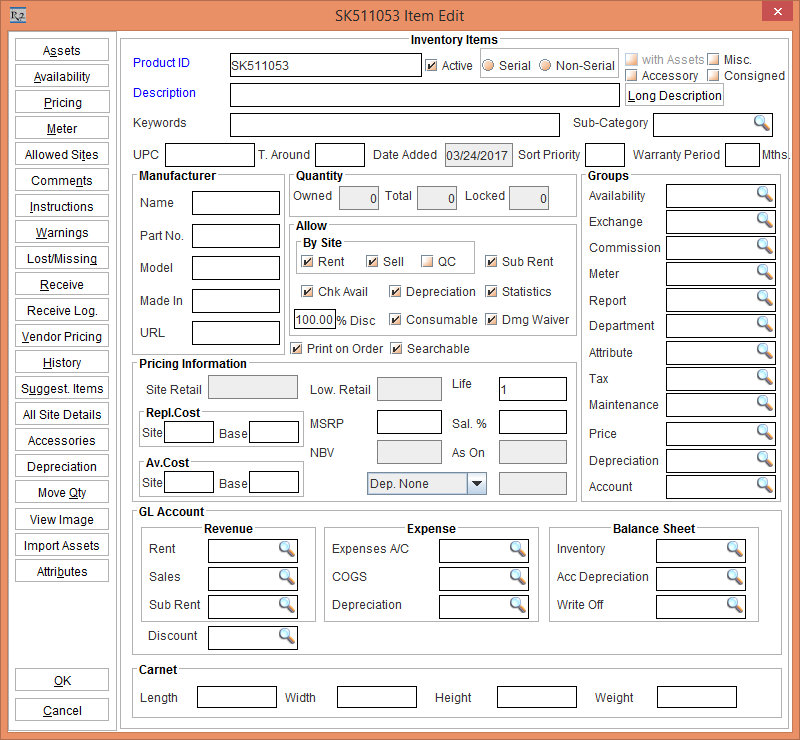Toggle the Searchable checkbox

(396, 349)
